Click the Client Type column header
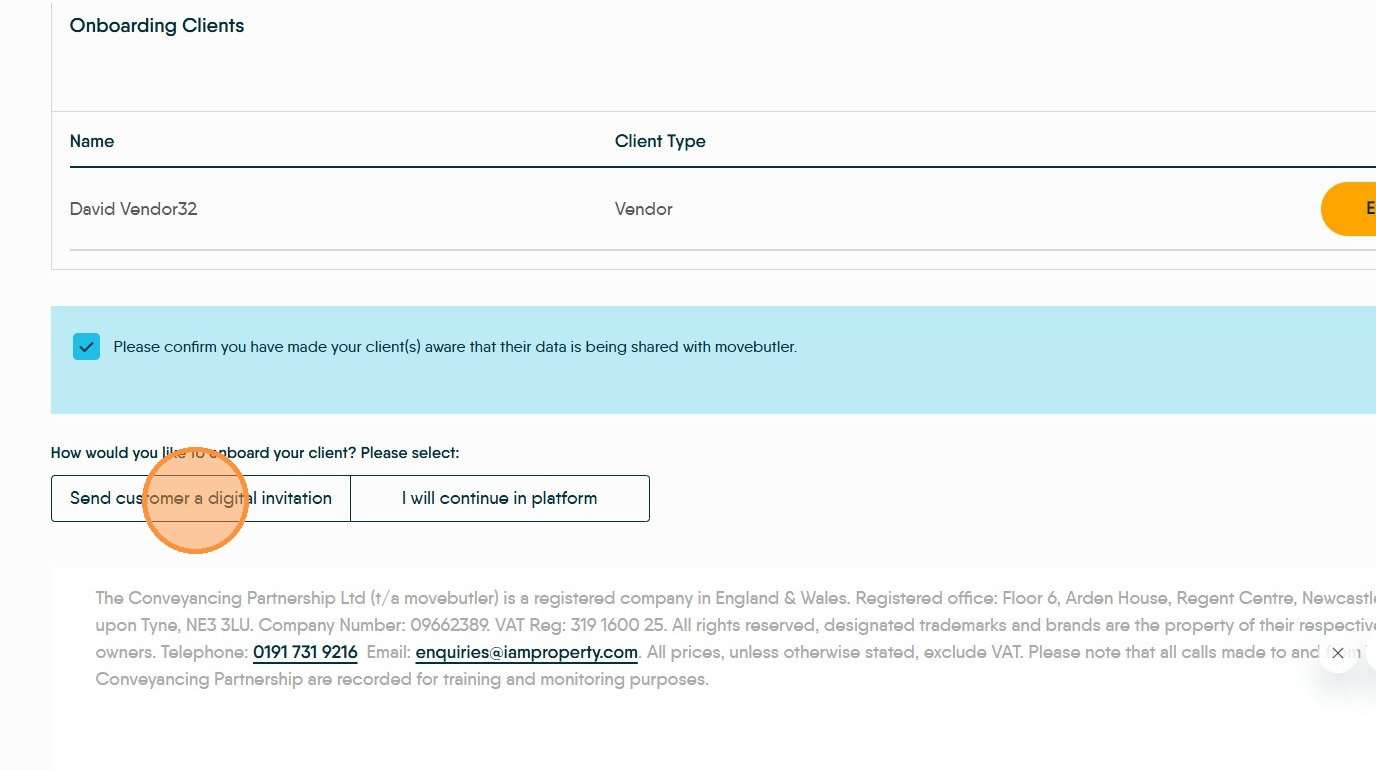 click(x=660, y=141)
